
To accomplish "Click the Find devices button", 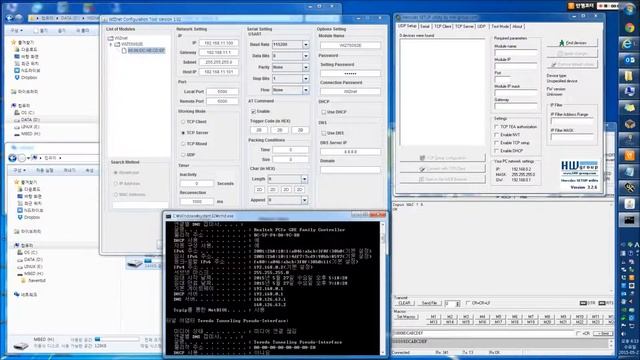I will pyautogui.click(x=572, y=43).
